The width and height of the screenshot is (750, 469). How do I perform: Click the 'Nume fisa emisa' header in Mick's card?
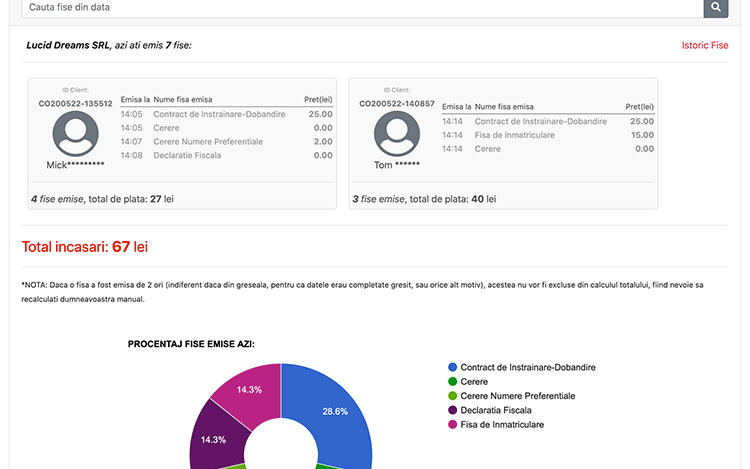tap(183, 100)
